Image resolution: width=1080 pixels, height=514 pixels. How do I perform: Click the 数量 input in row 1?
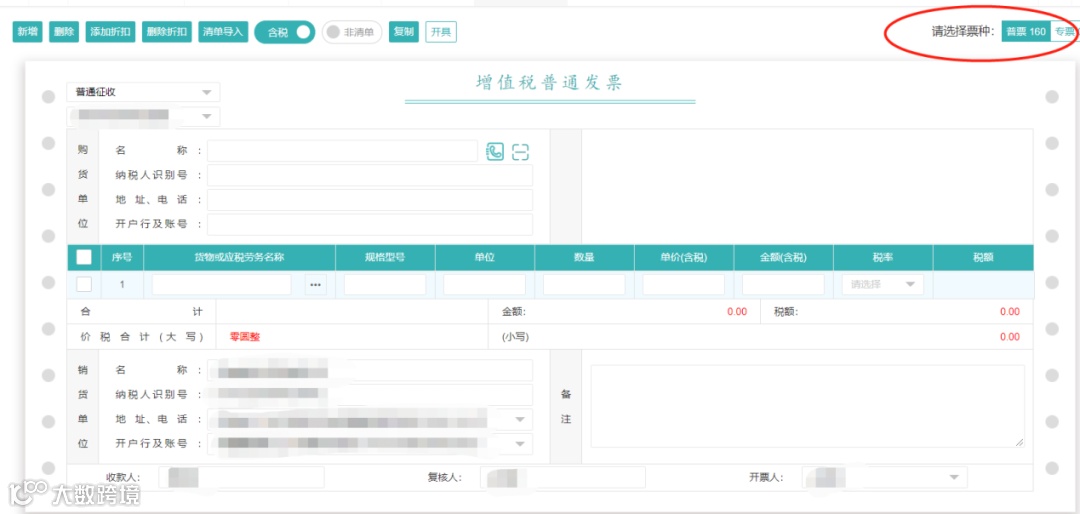(x=584, y=285)
